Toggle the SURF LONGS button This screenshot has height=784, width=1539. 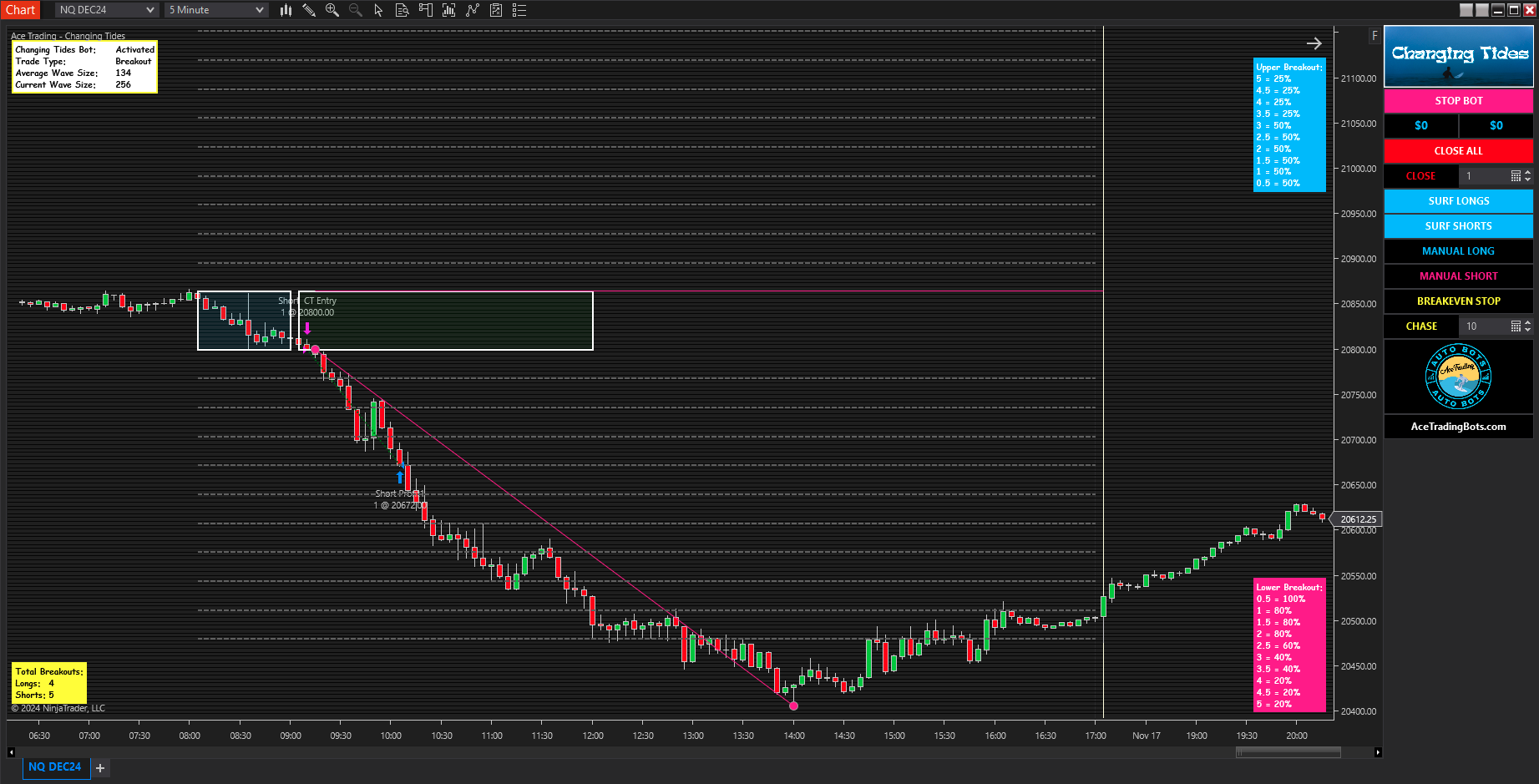[1459, 201]
